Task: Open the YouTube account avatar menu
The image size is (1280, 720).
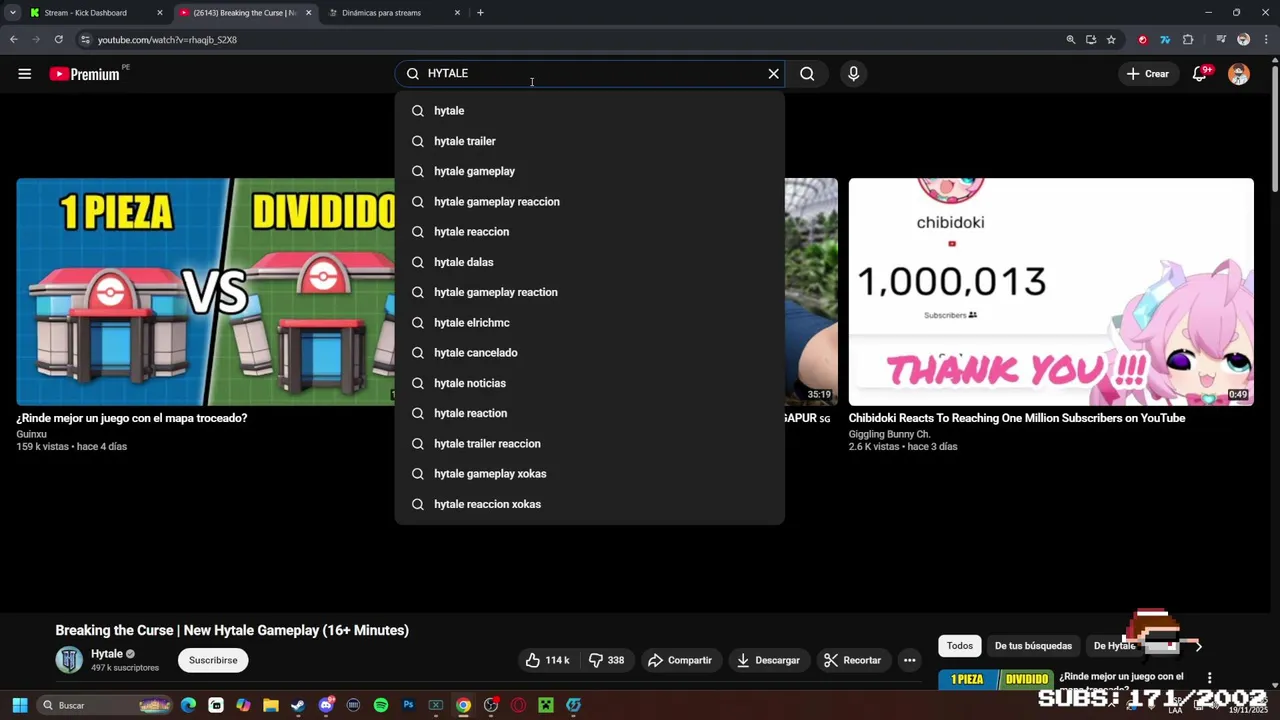Action: [1239, 74]
